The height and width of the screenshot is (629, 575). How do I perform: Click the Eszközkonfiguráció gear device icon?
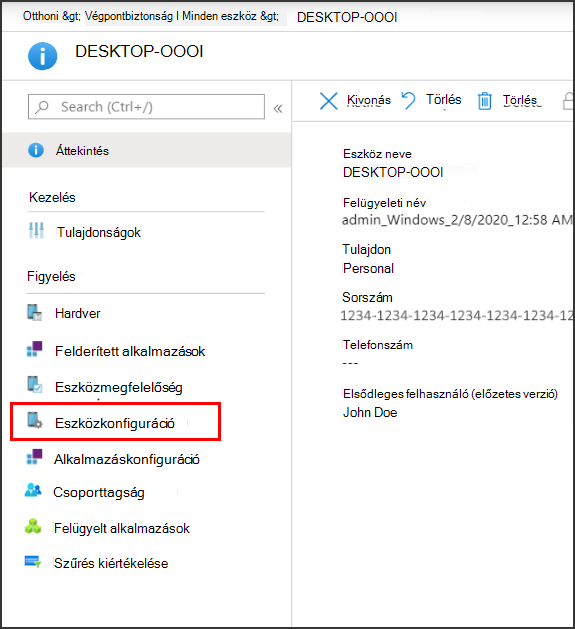(x=35, y=420)
